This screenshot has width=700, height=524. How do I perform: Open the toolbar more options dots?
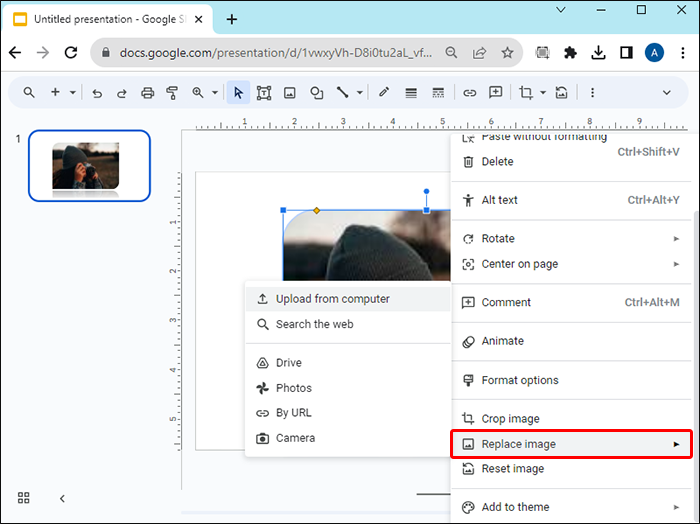click(592, 92)
